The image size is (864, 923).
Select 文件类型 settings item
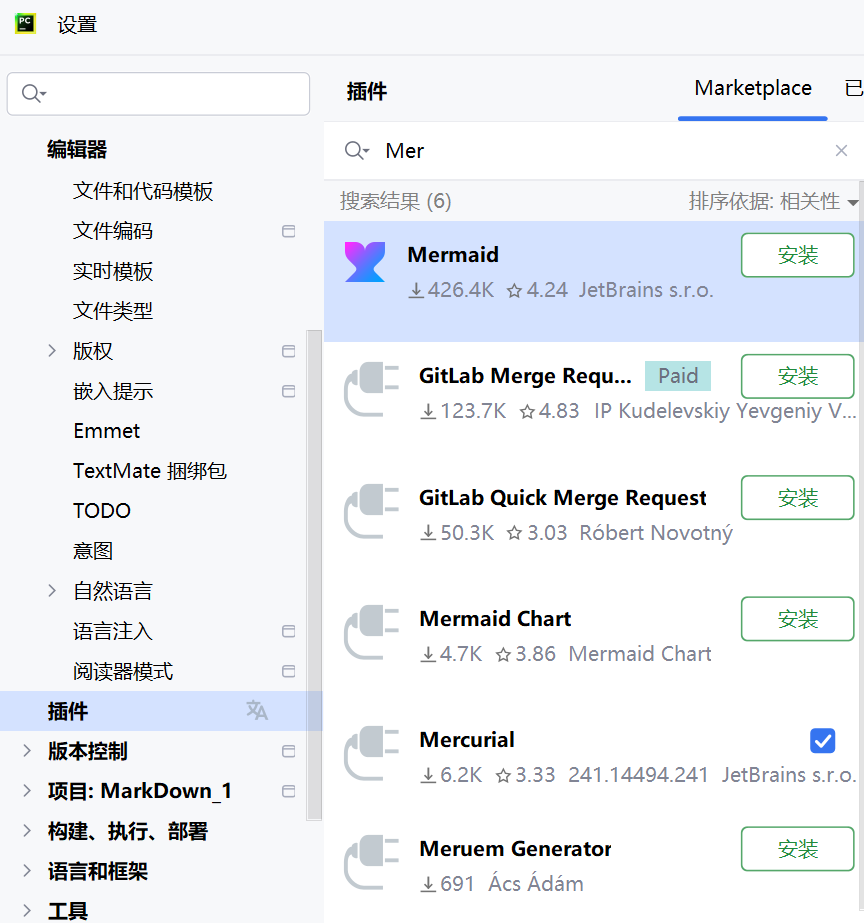(113, 311)
